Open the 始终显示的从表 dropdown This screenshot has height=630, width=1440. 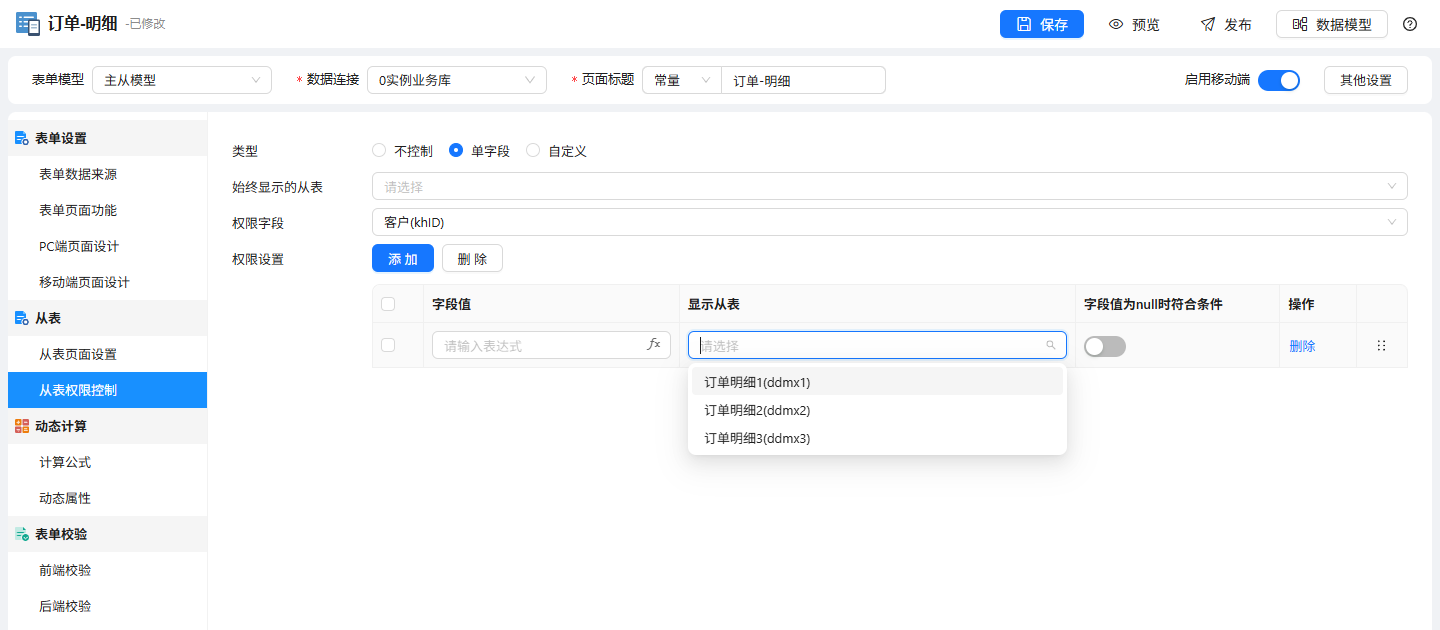coord(890,186)
